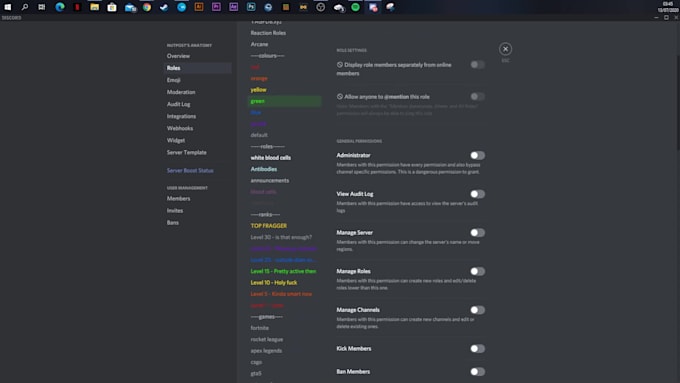Open Steam from the taskbar
680x383 pixels.
(164, 7)
